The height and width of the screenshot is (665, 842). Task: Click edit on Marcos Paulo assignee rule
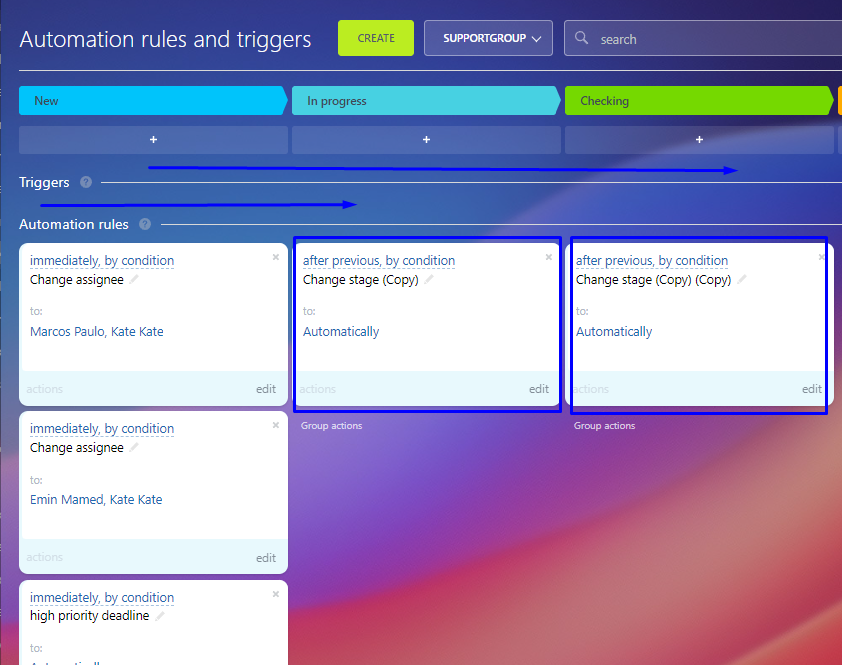click(x=265, y=389)
